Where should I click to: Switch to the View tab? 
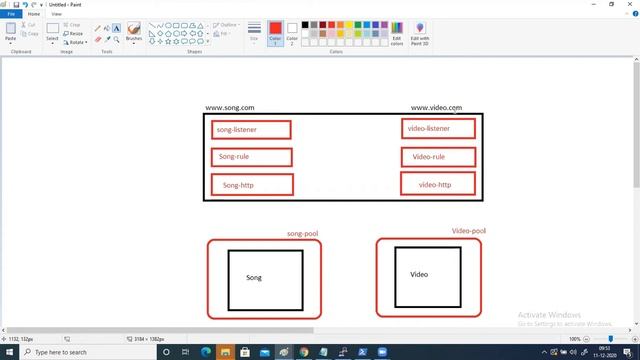pyautogui.click(x=56, y=14)
